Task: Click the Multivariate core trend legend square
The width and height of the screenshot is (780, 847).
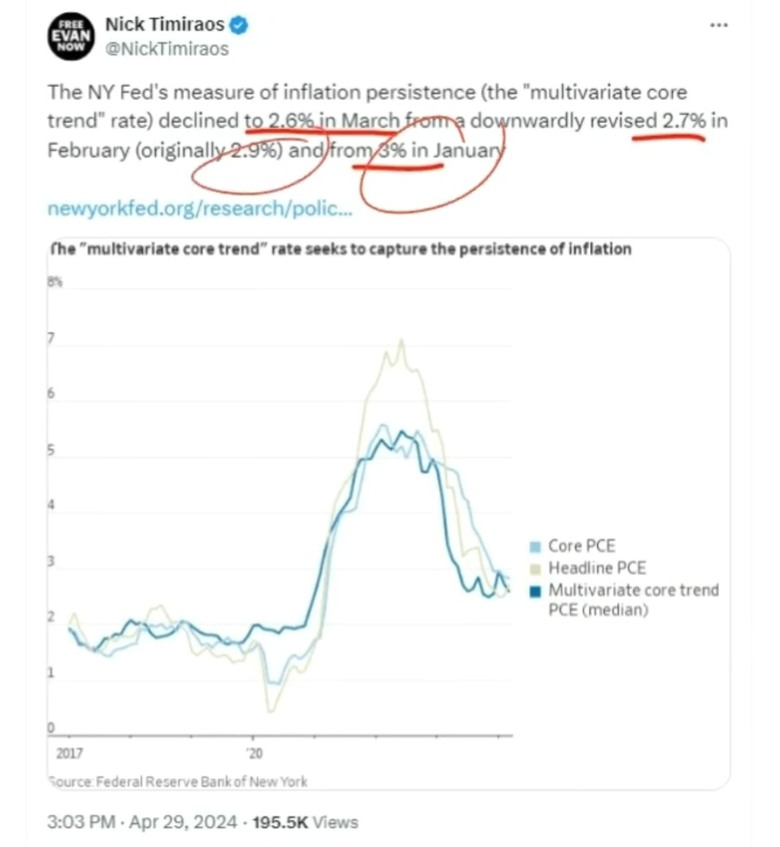Action: click(535, 591)
